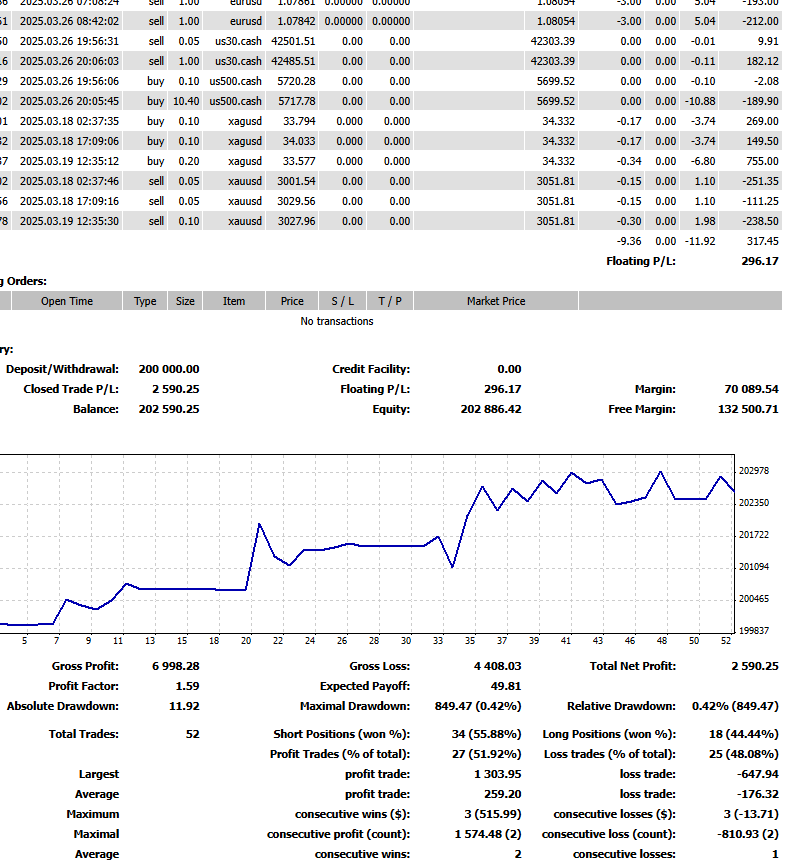Click the Item column header
The image size is (801, 862).
[x=234, y=301]
